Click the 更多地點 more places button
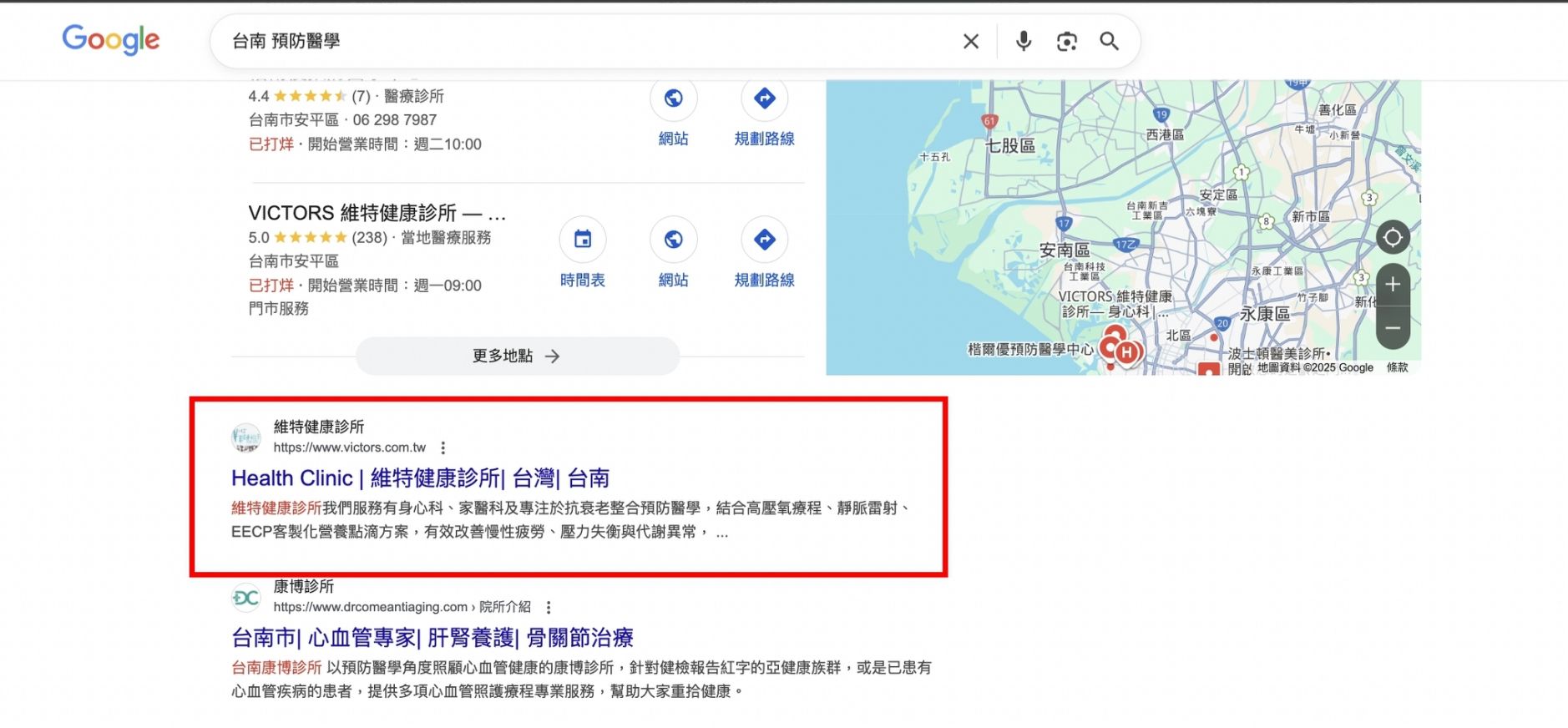Viewport: 1568px width, 728px height. (x=517, y=356)
